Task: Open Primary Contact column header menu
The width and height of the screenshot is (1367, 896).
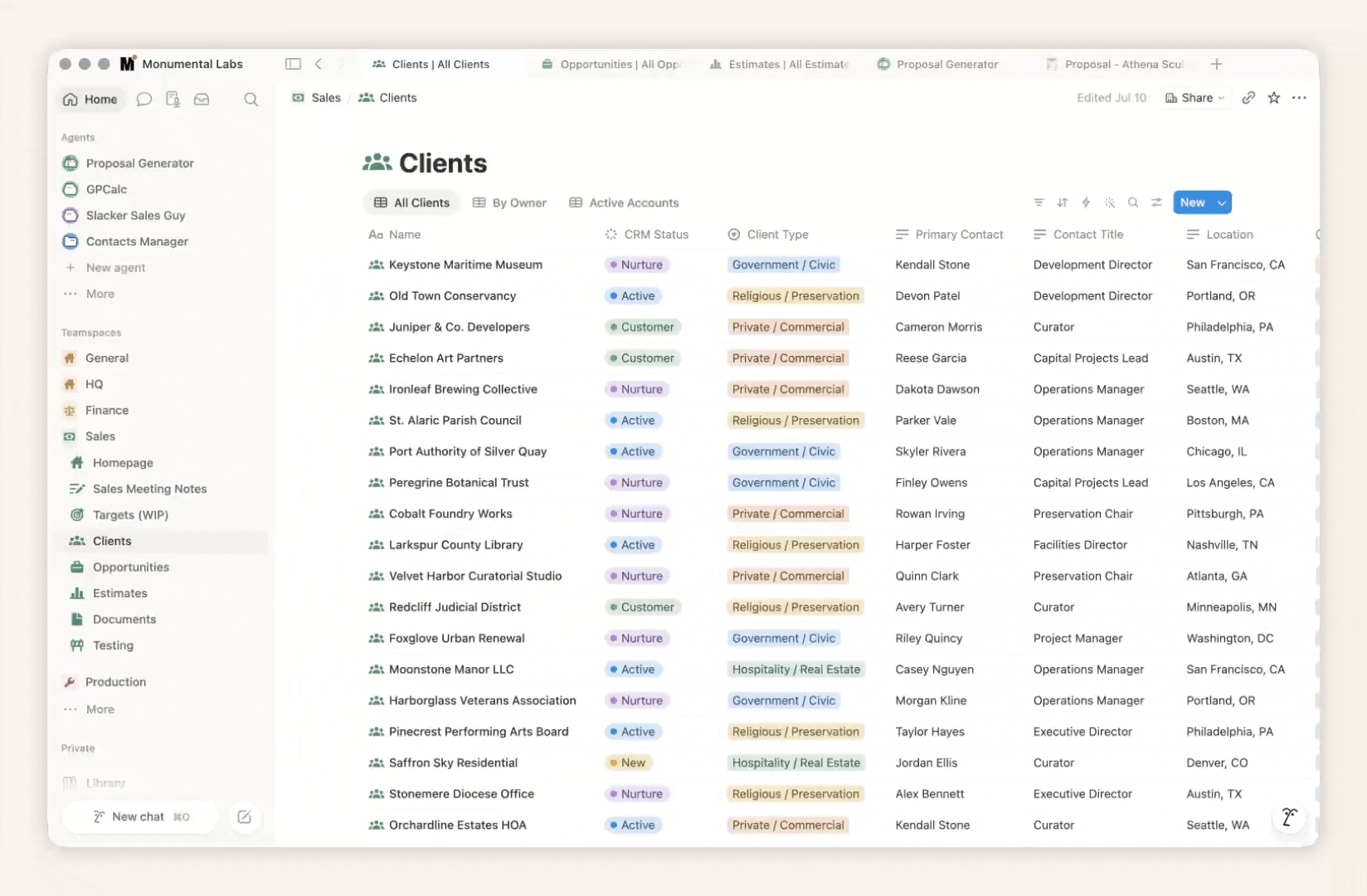Action: coord(950,235)
